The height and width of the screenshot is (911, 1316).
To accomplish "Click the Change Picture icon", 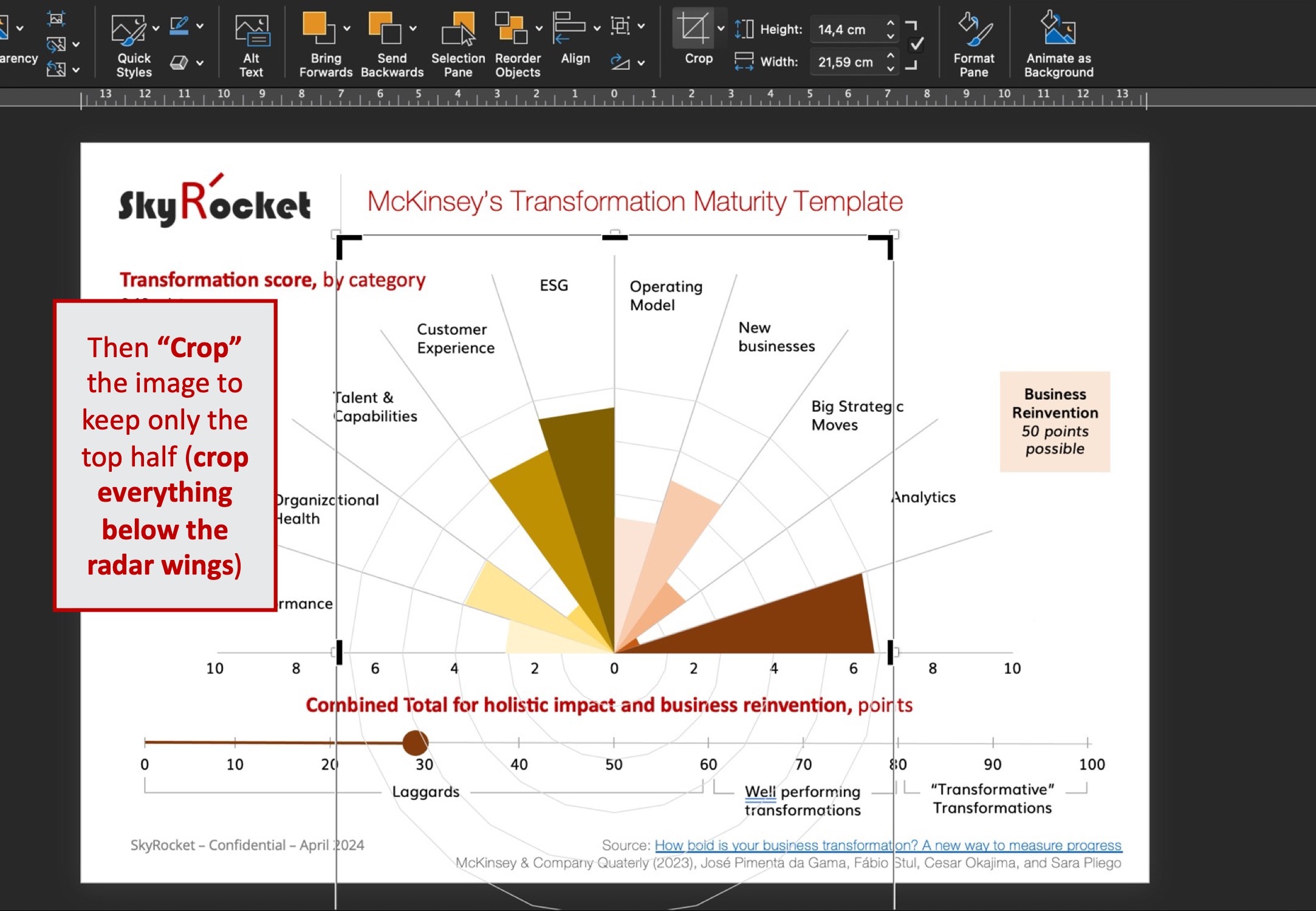I will point(56,44).
